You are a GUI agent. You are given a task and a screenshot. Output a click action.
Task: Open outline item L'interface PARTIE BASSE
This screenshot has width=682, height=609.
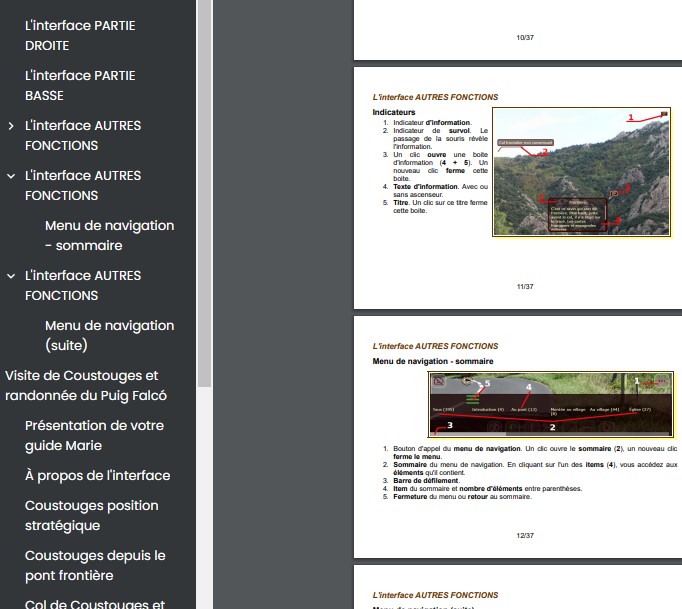[x=80, y=86]
